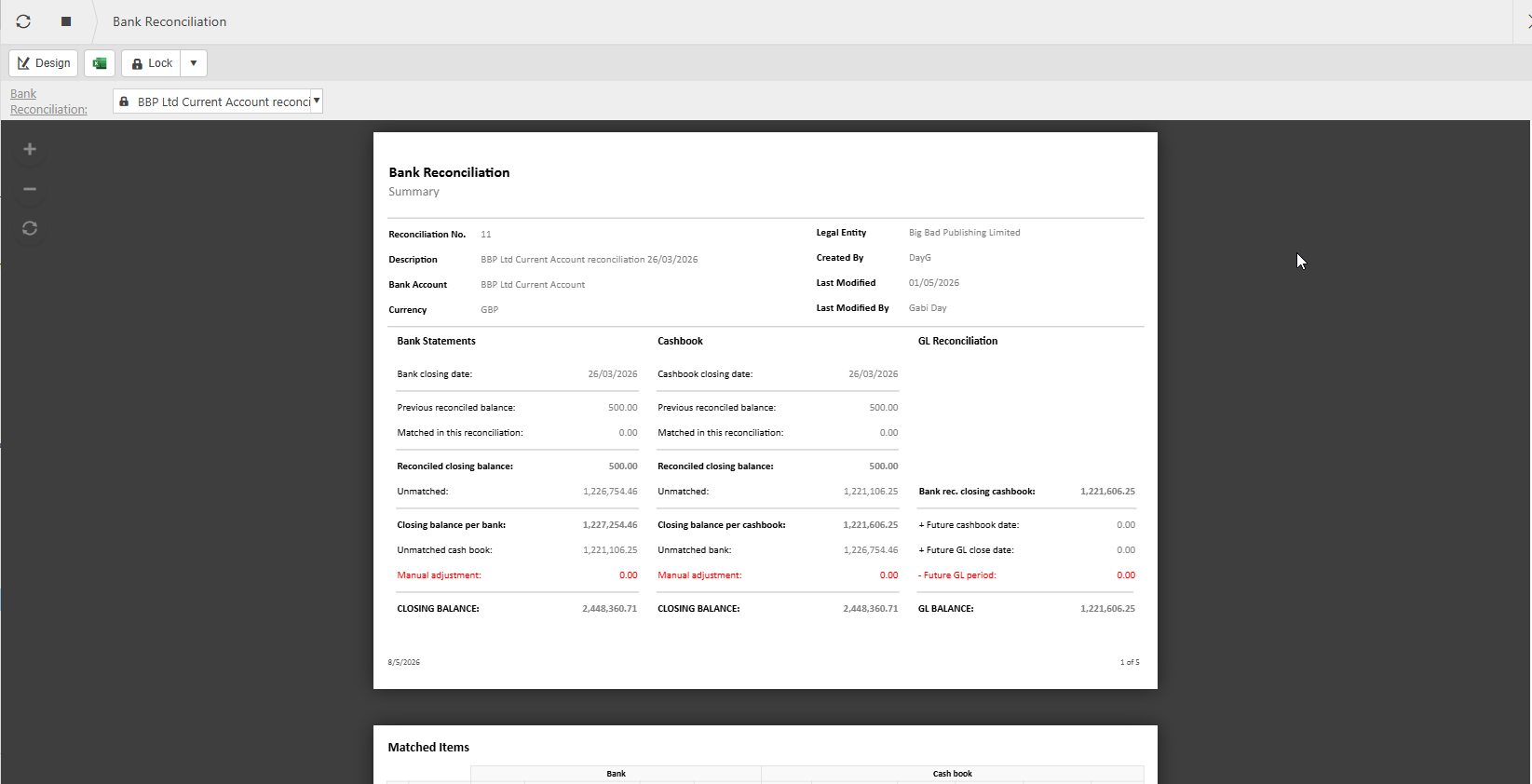
Task: Click Closing balance per bank 1,227,254.46
Action: [x=610, y=525]
